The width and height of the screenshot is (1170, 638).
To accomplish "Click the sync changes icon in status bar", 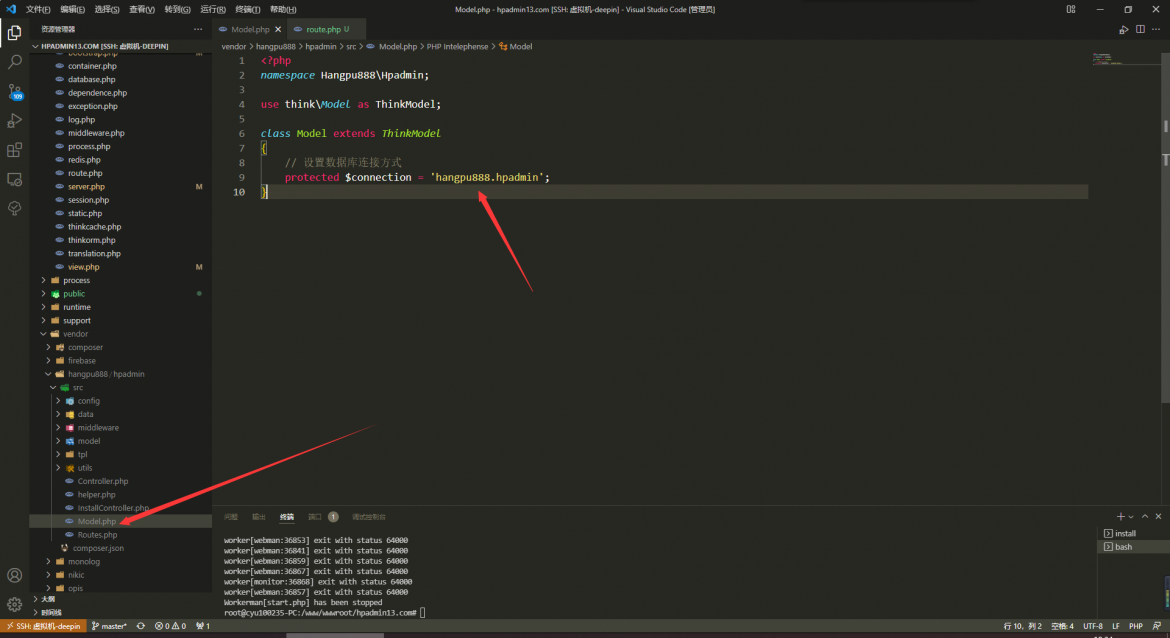I will (140, 626).
